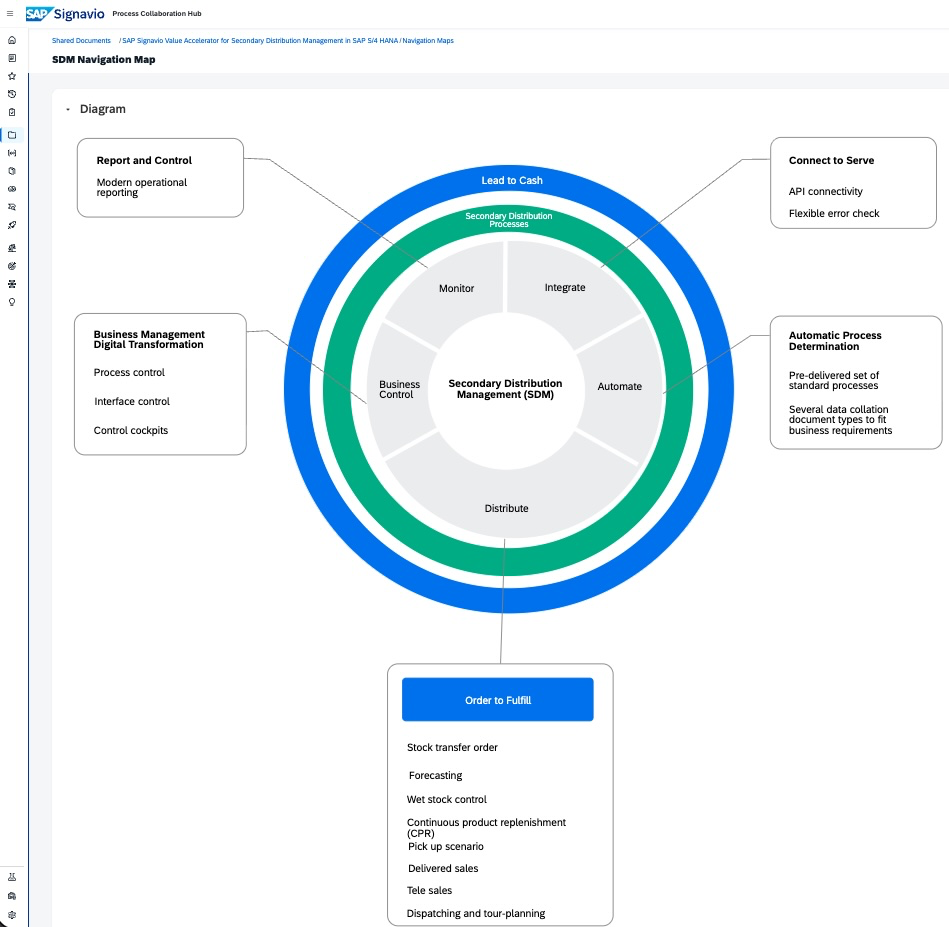Viewport: 949px width, 927px height.
Task: Open the hamburger navigation menu
Action: [11, 13]
